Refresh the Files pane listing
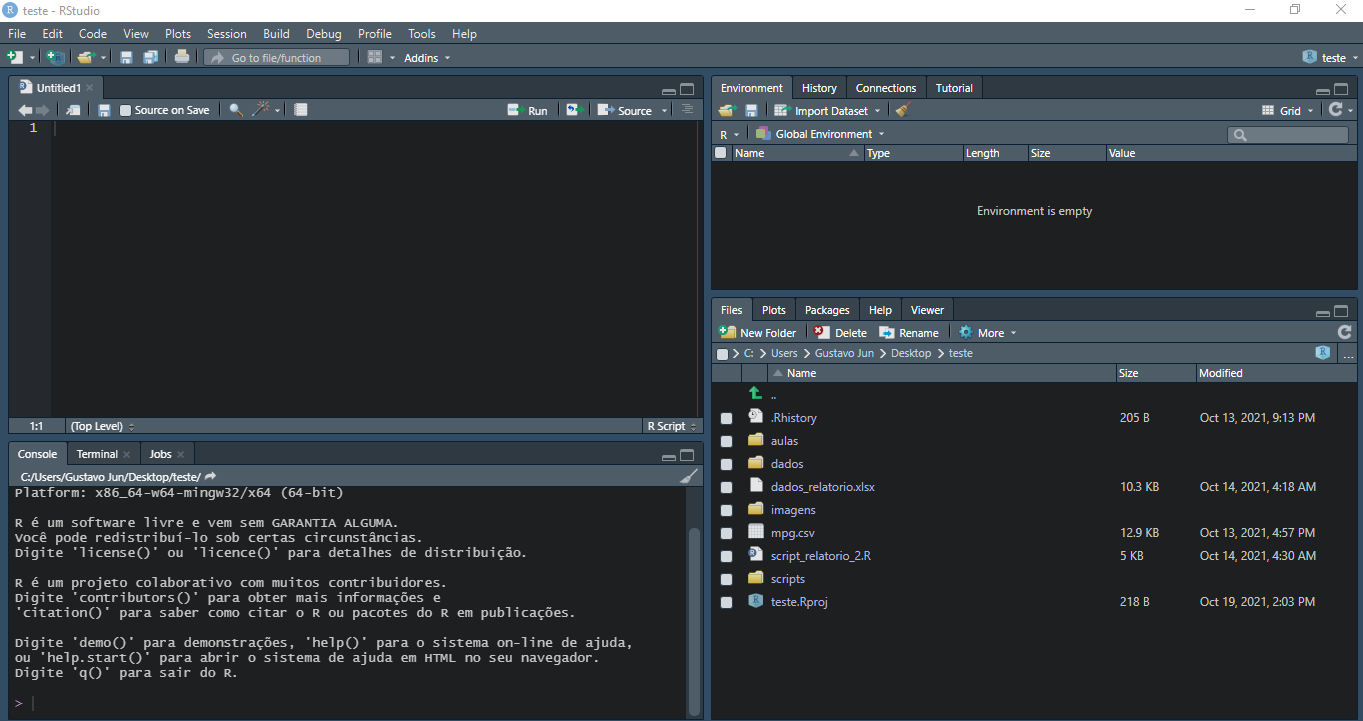Viewport: 1363px width, 721px height. (x=1344, y=332)
